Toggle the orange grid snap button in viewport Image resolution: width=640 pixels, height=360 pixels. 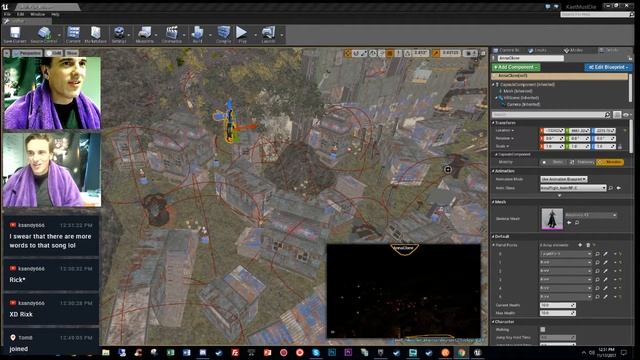tap(390, 53)
